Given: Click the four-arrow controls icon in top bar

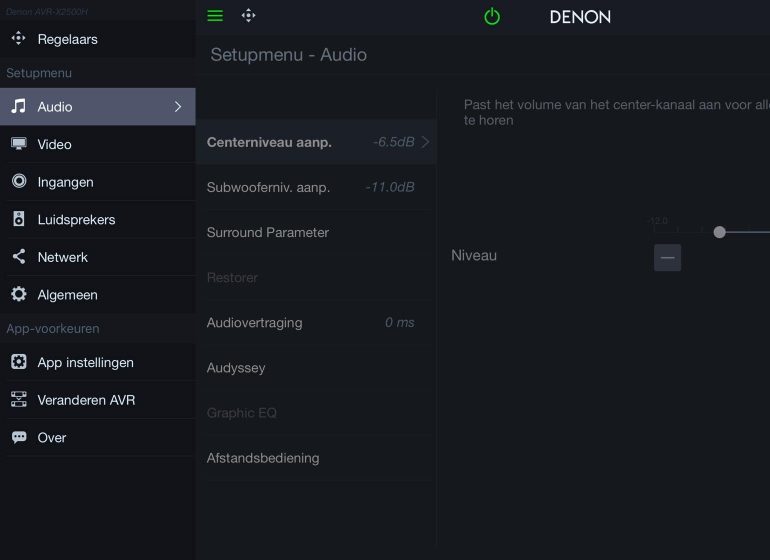Looking at the screenshot, I should tap(249, 16).
